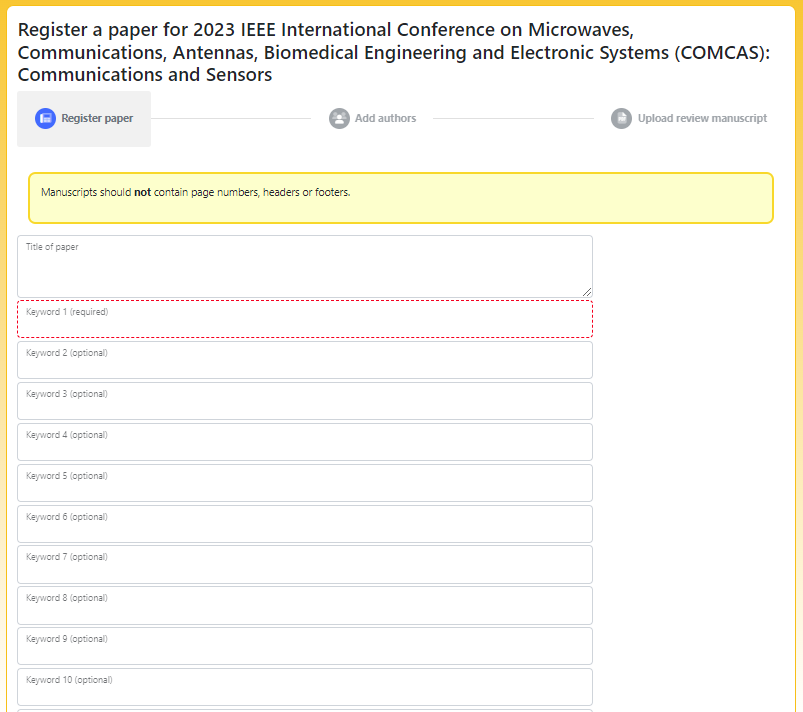
Task: Click the Keyword 5 (optional) field
Action: [305, 483]
